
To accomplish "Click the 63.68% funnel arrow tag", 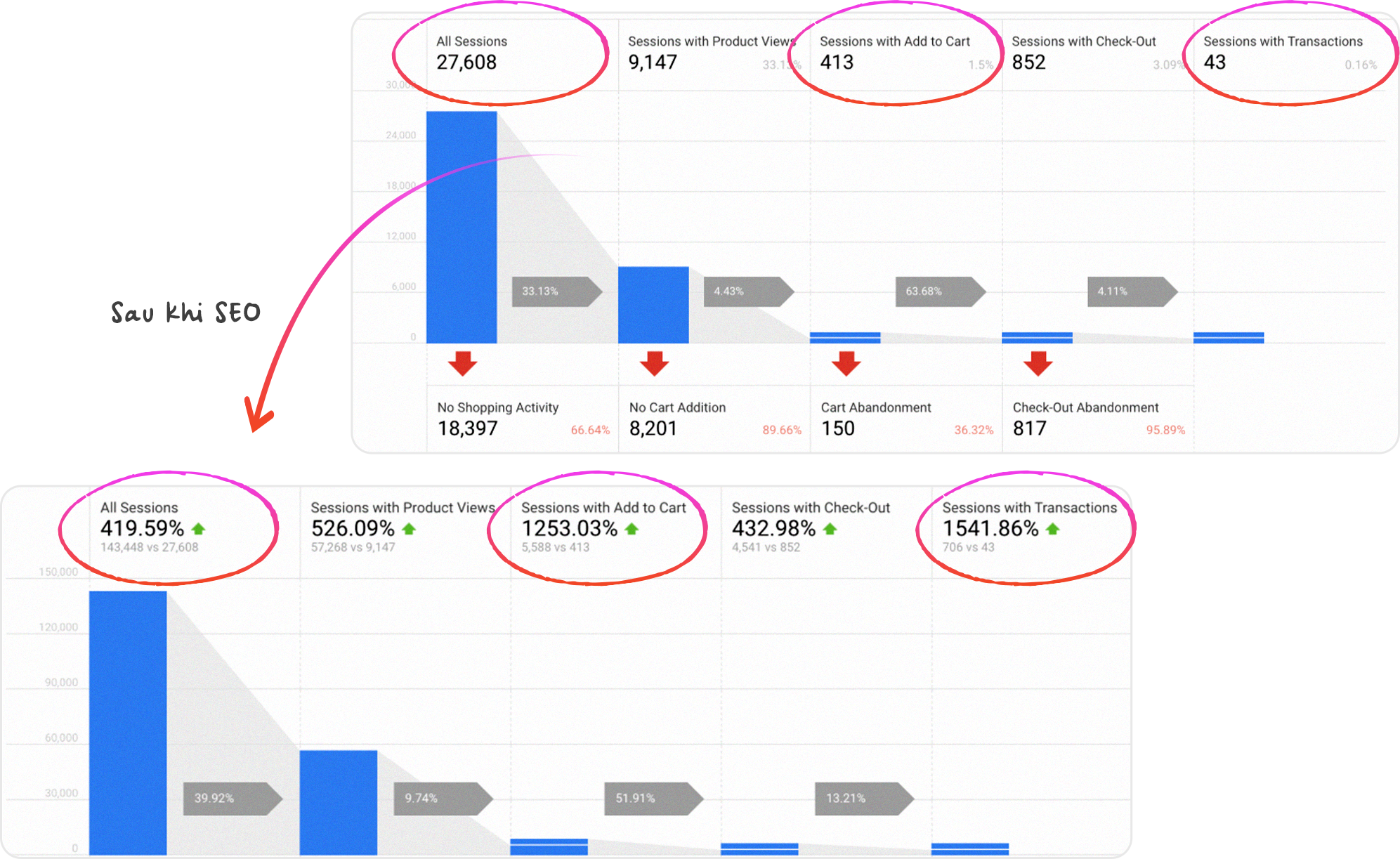I will point(939,291).
